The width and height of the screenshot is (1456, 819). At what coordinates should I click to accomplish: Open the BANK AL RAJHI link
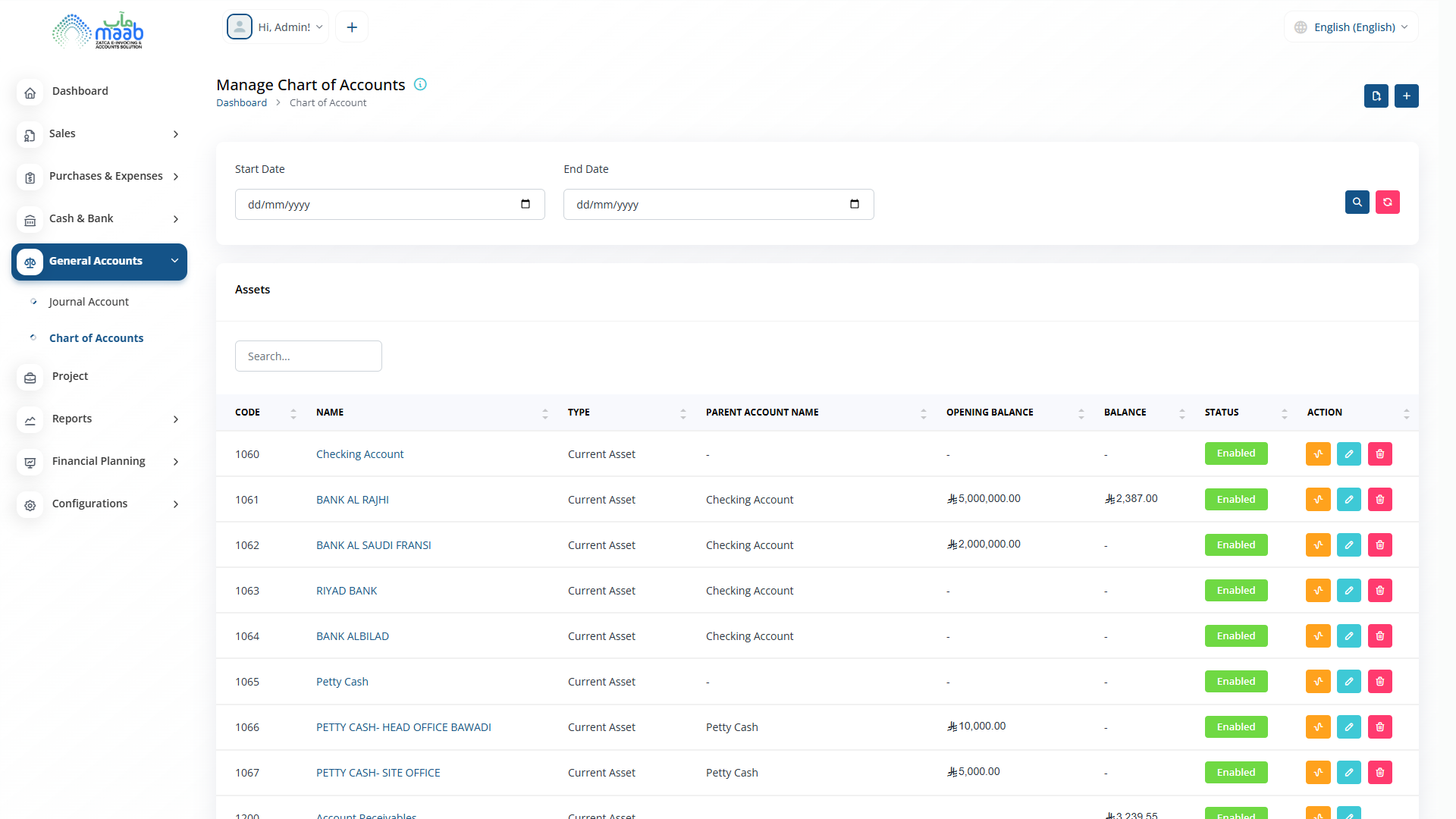pyautogui.click(x=353, y=500)
